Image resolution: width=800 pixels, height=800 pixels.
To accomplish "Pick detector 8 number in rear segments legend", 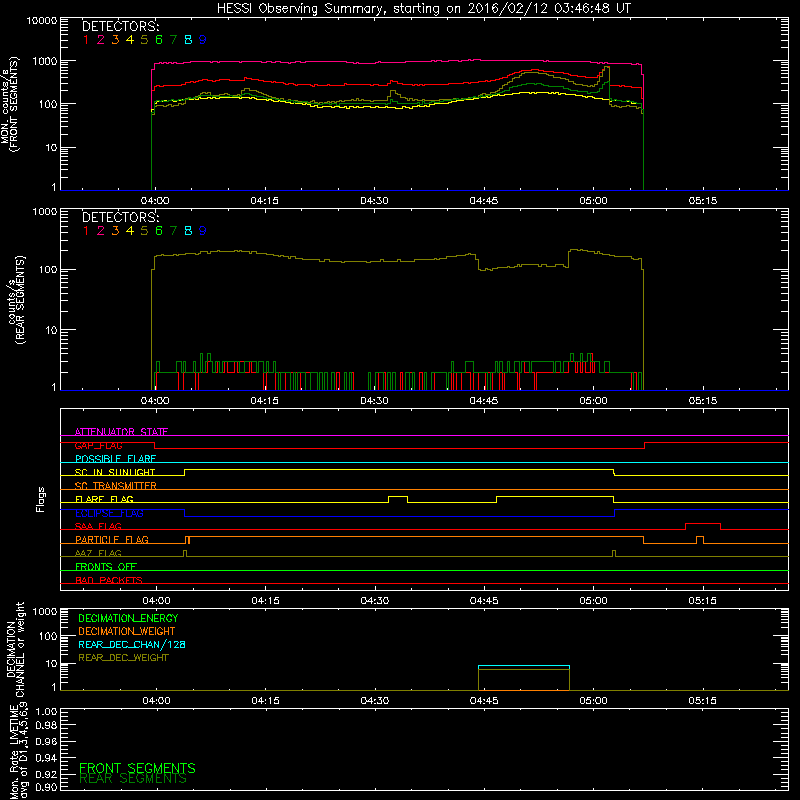I will point(188,231).
